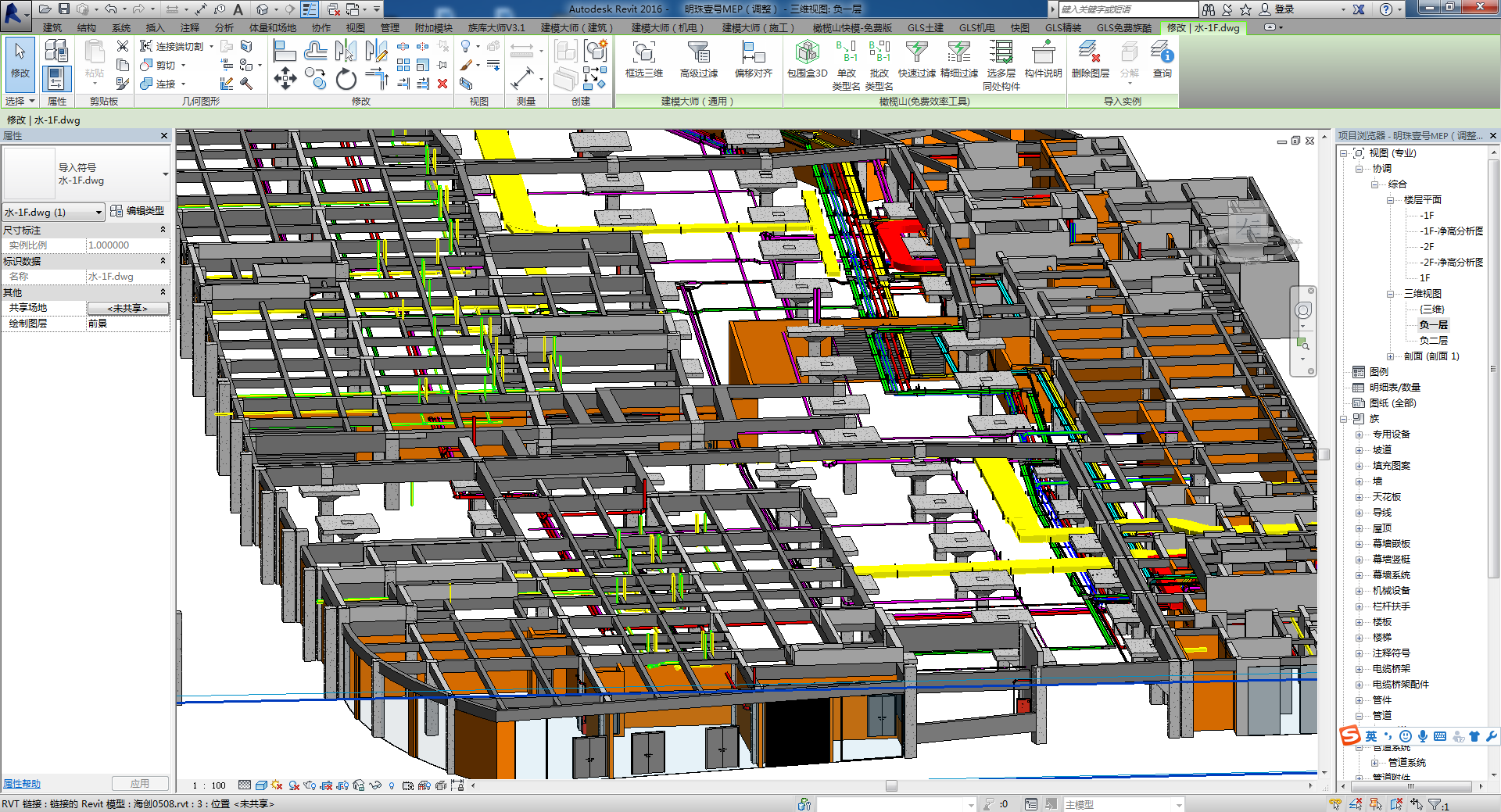Click the 编辑类型 button
1501x812 pixels.
[x=138, y=211]
